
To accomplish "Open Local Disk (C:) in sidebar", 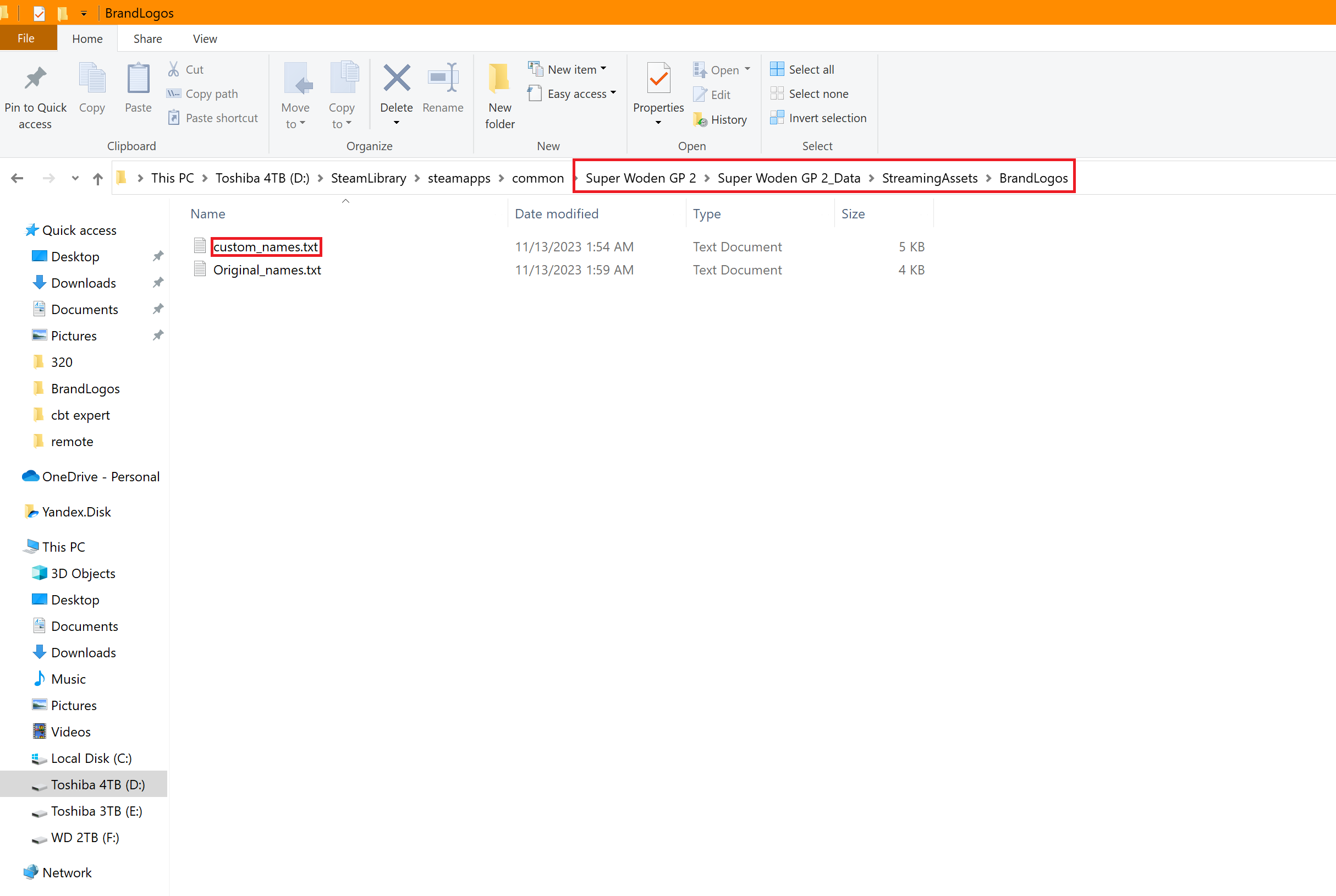I will coord(91,758).
